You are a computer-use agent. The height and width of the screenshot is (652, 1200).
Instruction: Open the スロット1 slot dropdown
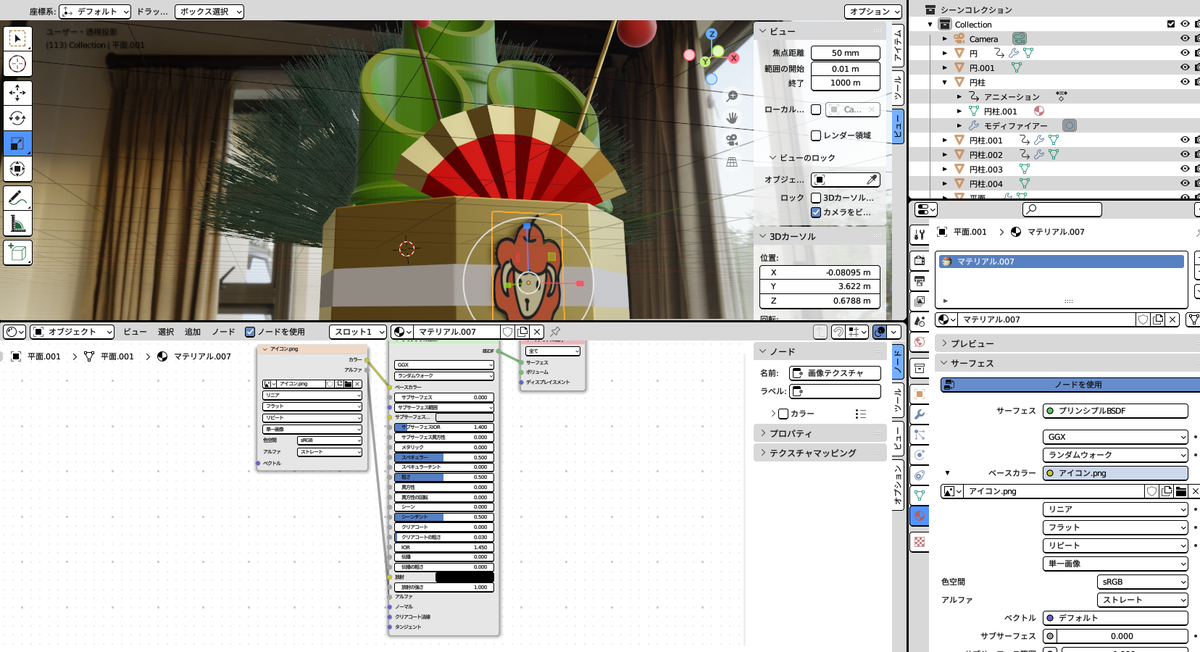click(358, 331)
